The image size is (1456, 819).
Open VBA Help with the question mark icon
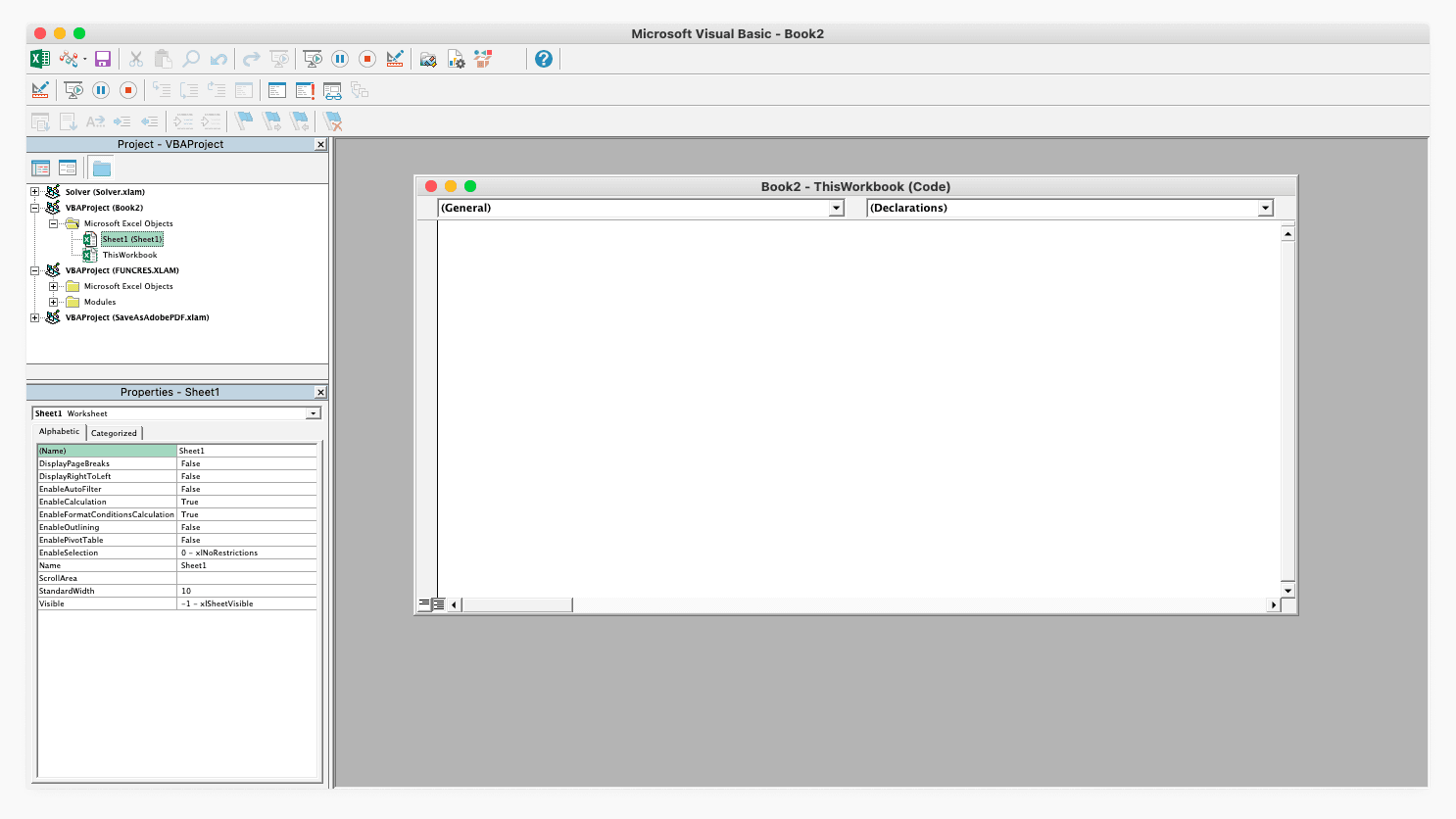[x=544, y=59]
